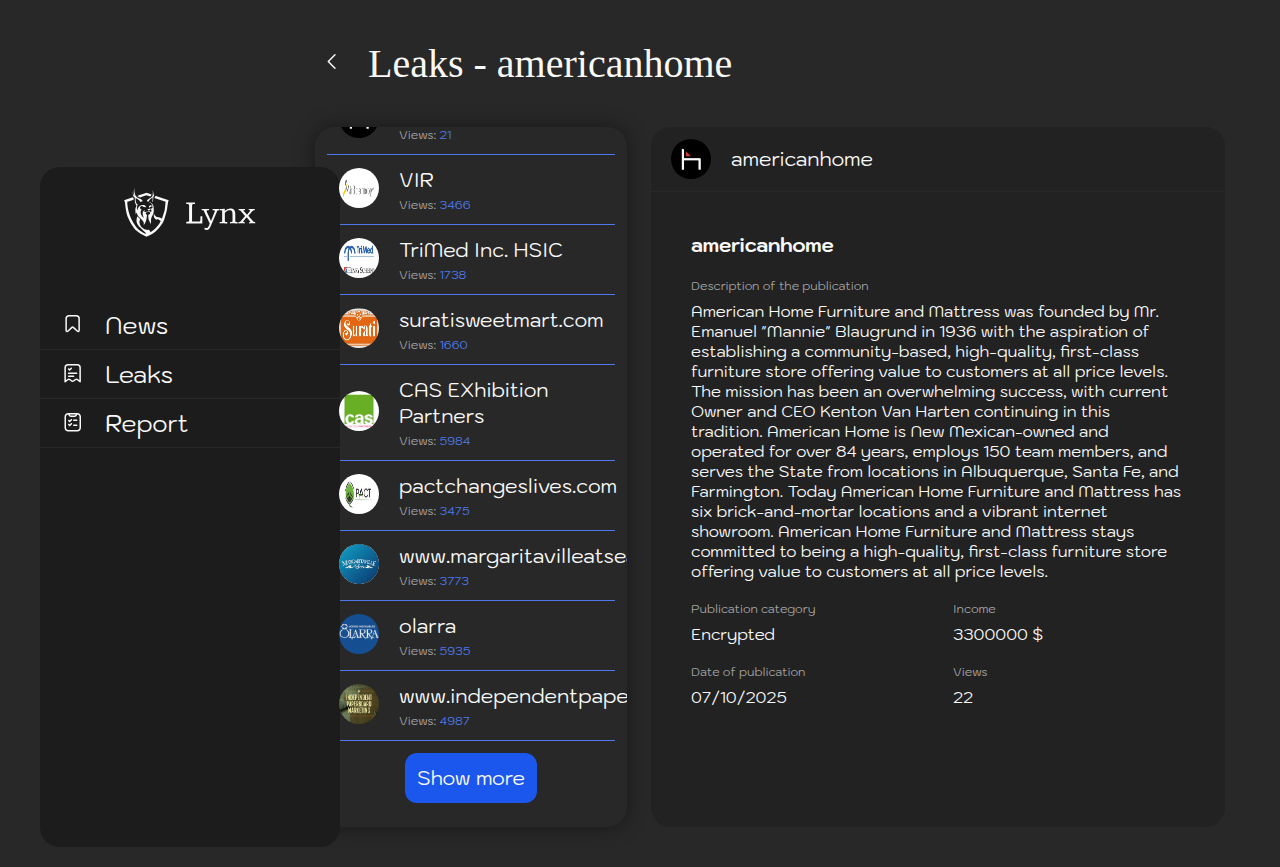Viewport: 1280px width, 867px height.
Task: Click the VIR company logo
Action: click(x=359, y=188)
